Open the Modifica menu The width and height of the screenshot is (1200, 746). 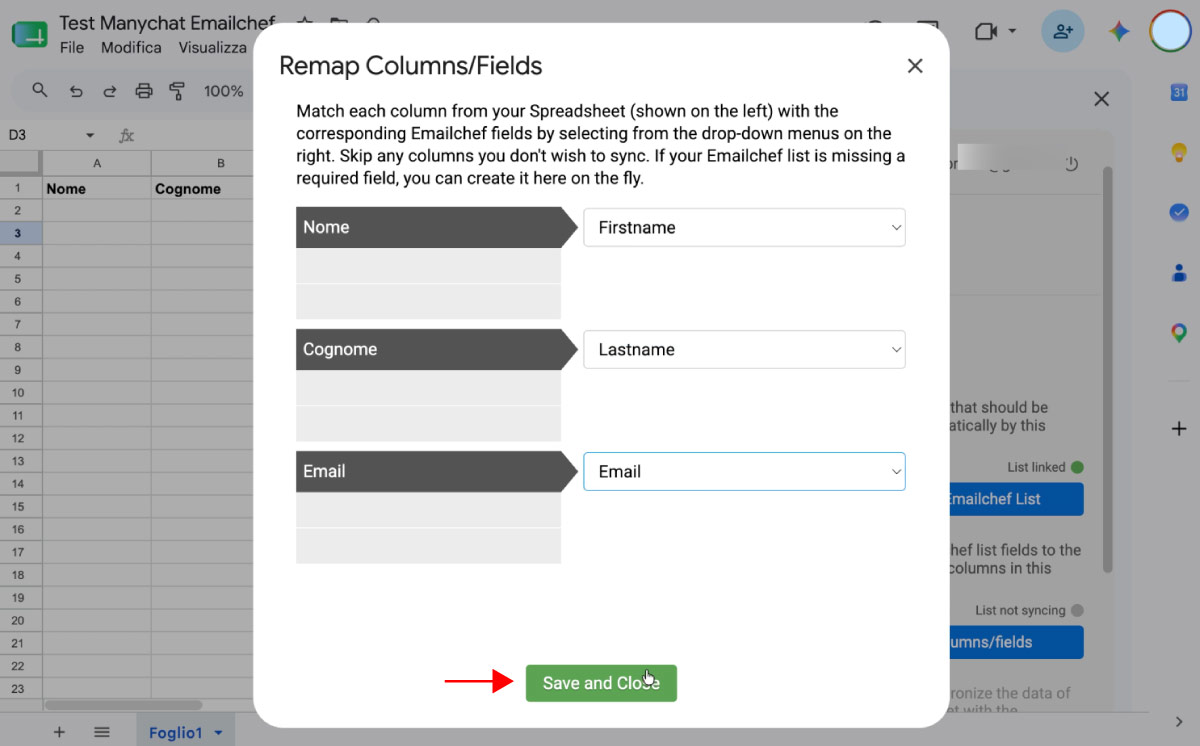pos(131,47)
